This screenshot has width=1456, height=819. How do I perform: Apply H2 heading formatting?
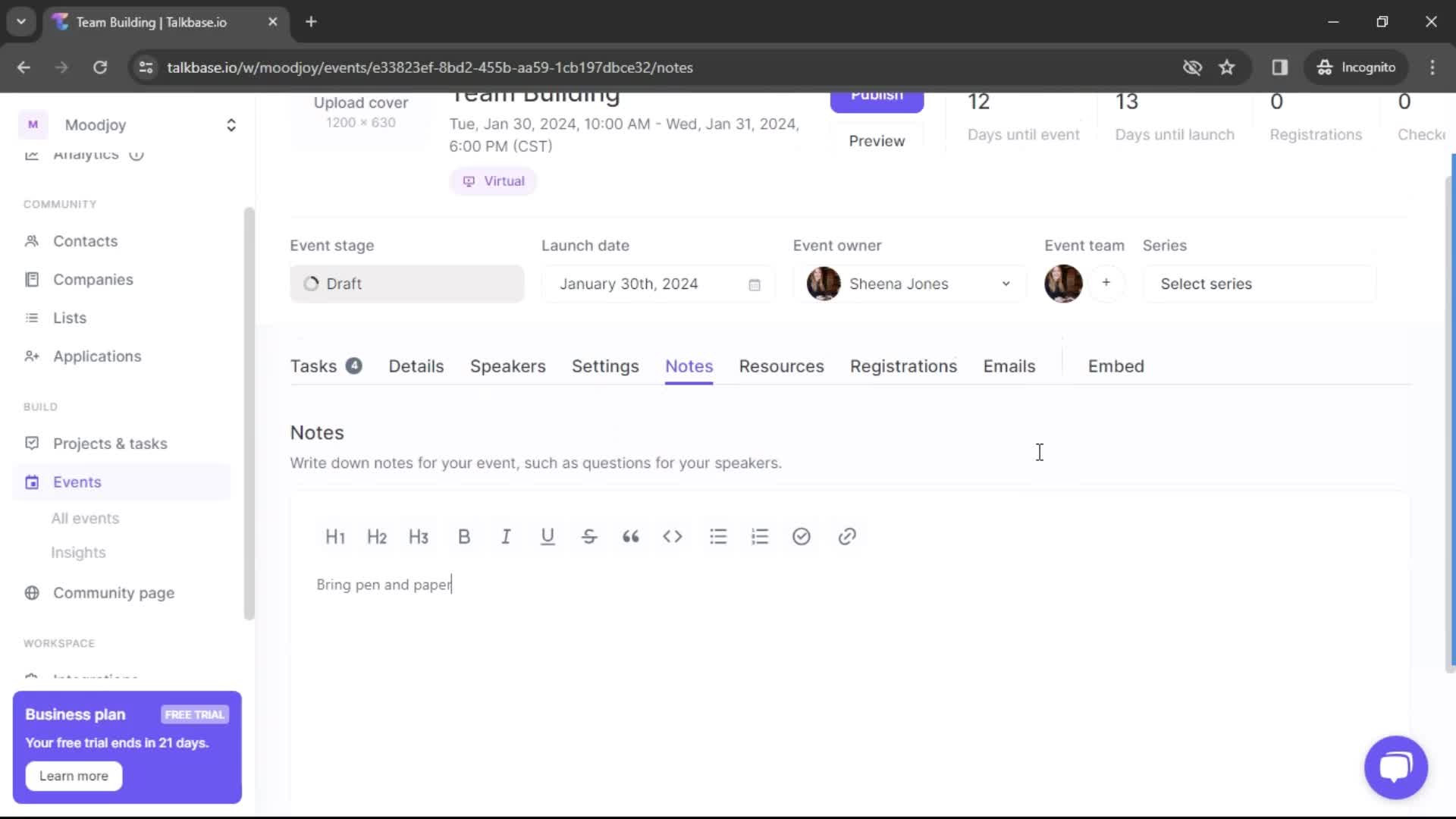point(377,536)
